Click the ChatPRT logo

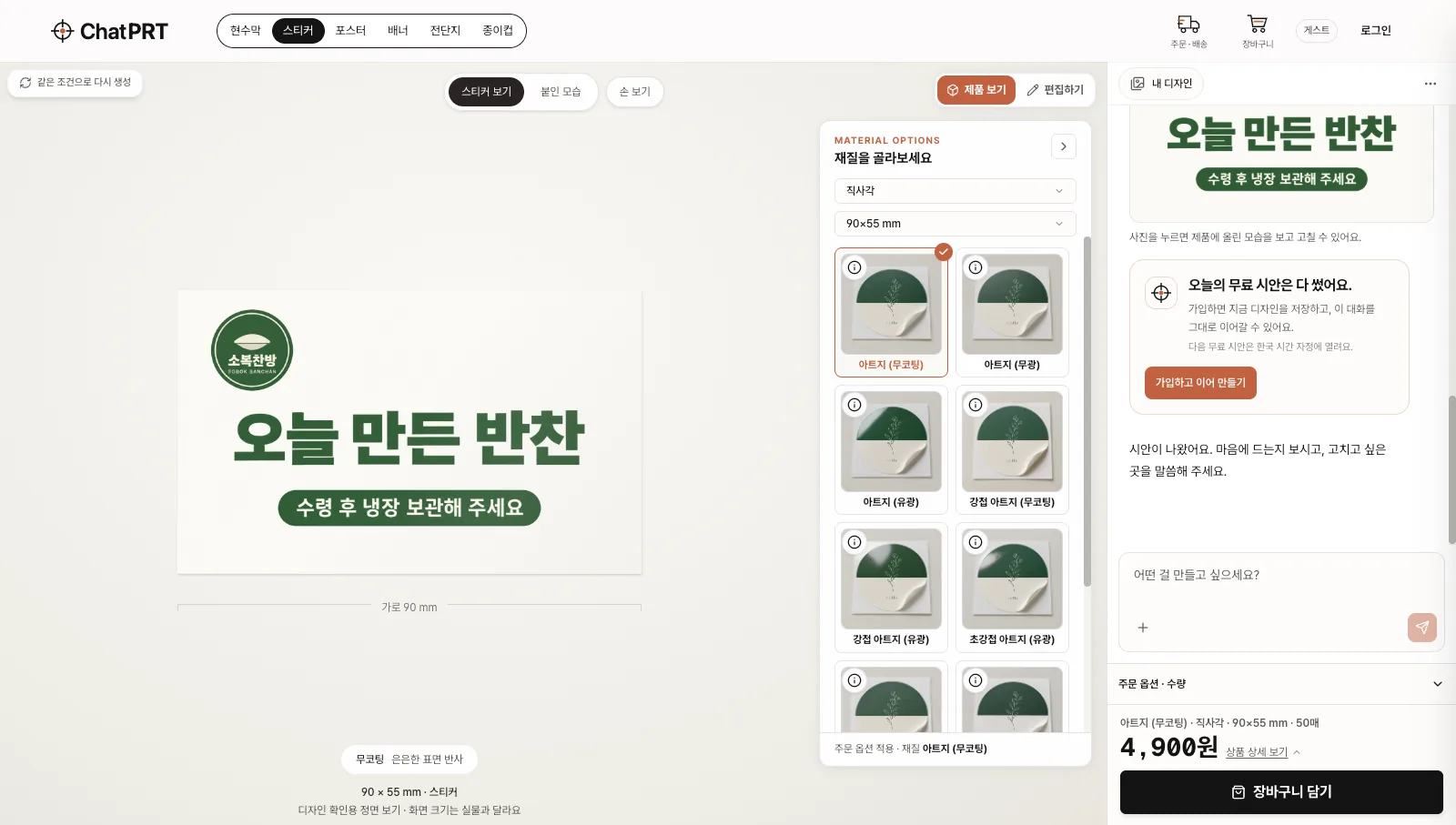(109, 31)
